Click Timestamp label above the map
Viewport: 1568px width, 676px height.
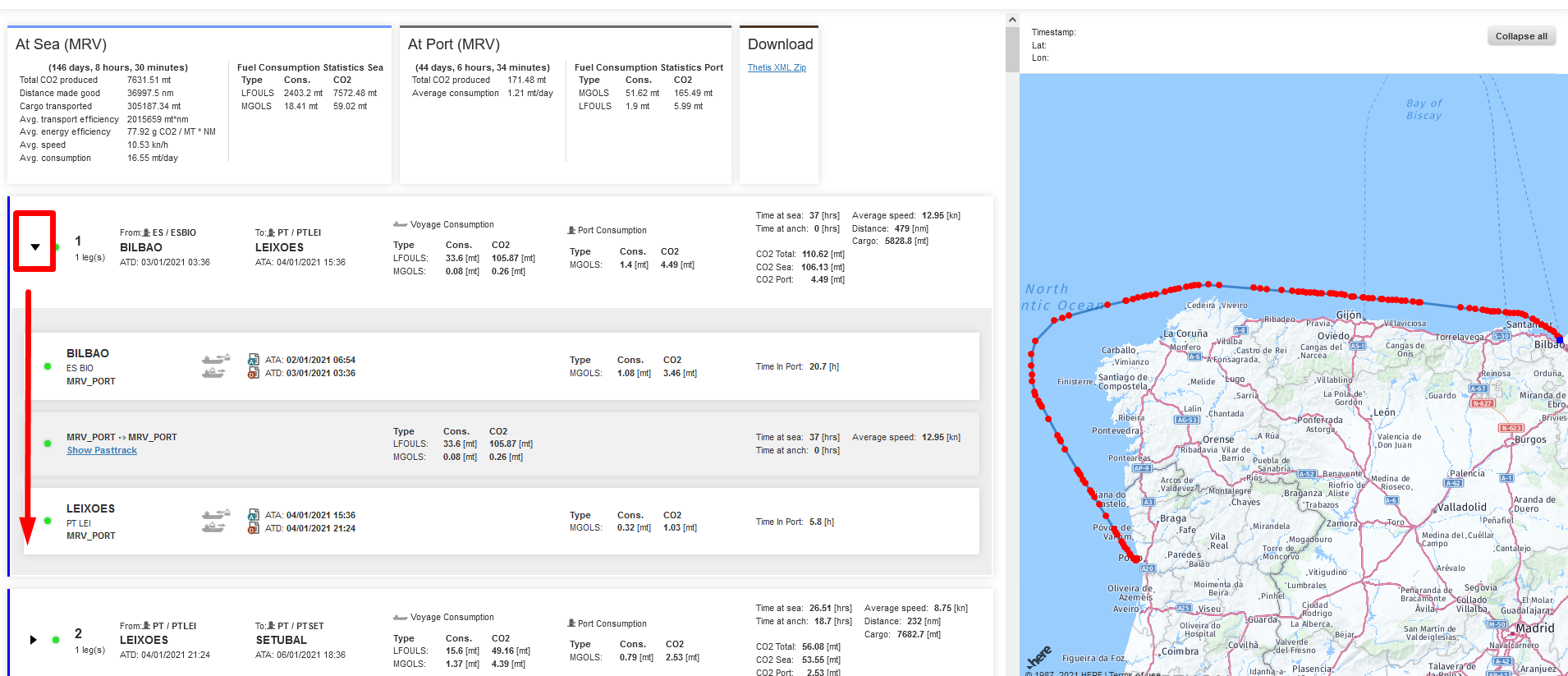(x=1053, y=32)
